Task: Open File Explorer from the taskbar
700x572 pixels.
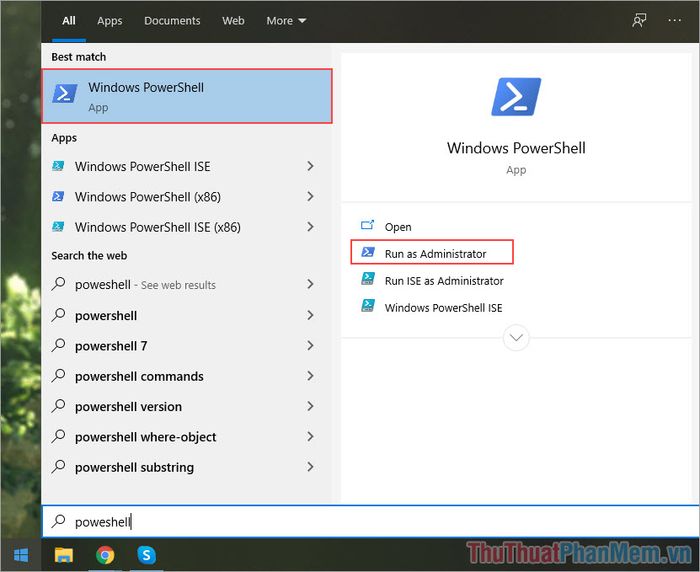Action: click(64, 555)
